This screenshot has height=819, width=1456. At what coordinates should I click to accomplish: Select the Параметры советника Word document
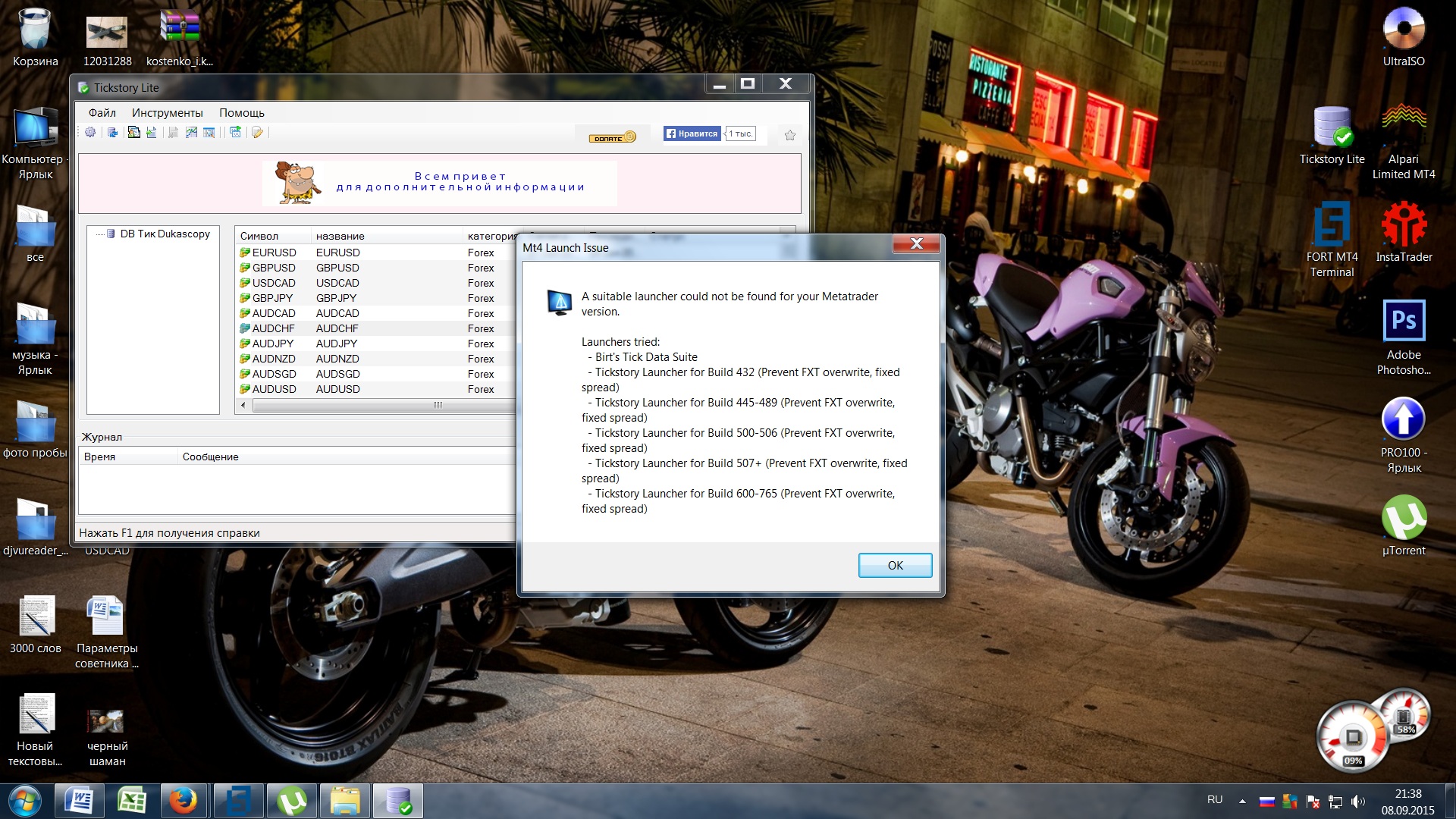pos(107,632)
